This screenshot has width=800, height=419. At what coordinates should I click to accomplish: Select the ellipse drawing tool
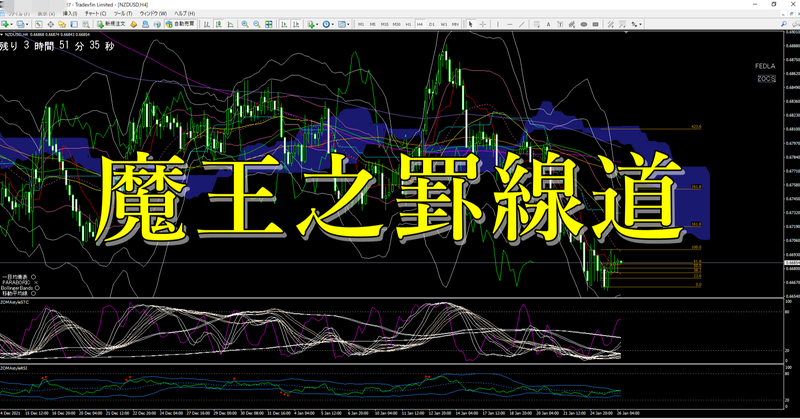584,24
